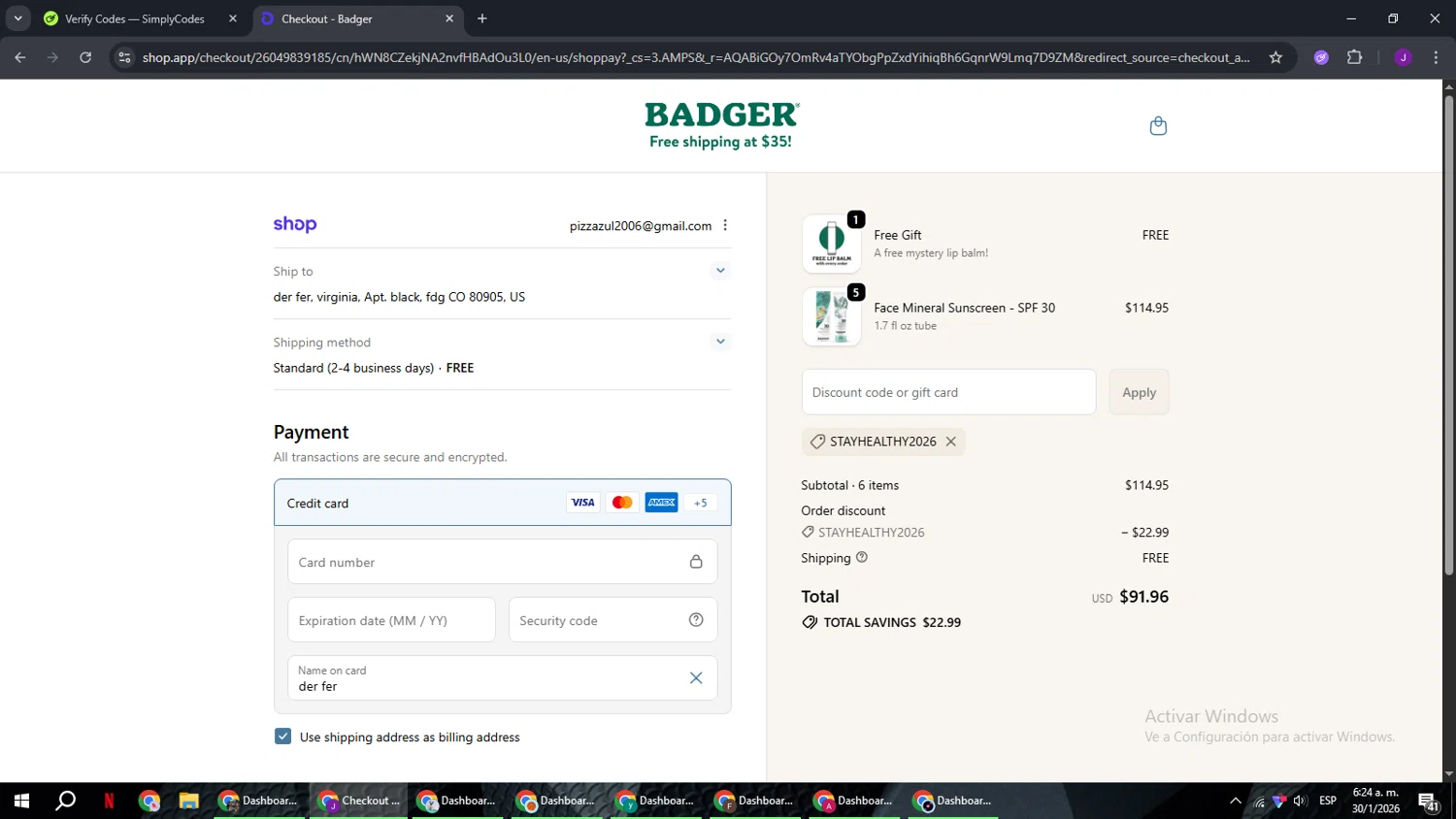
Task: Click the Shop Pay logo
Action: (x=295, y=224)
